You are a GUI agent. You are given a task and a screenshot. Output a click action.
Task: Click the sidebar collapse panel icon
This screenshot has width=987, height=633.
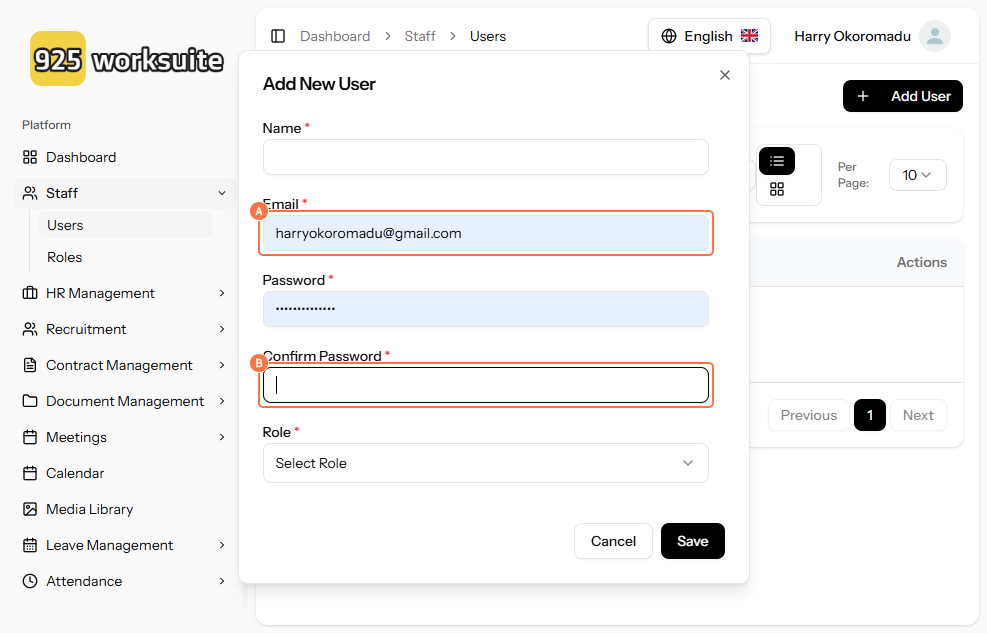pyautogui.click(x=278, y=36)
